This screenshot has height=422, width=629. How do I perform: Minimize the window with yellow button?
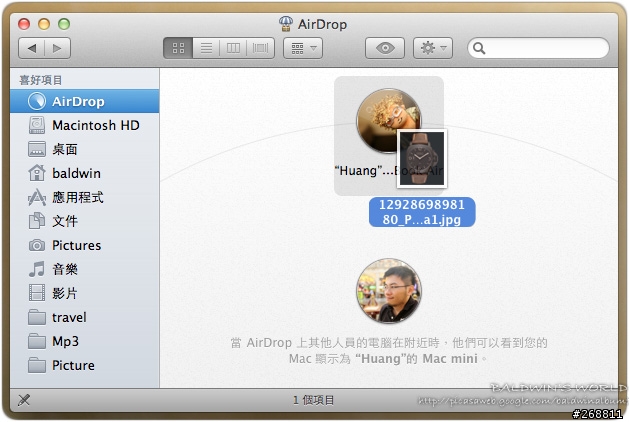pos(44,24)
